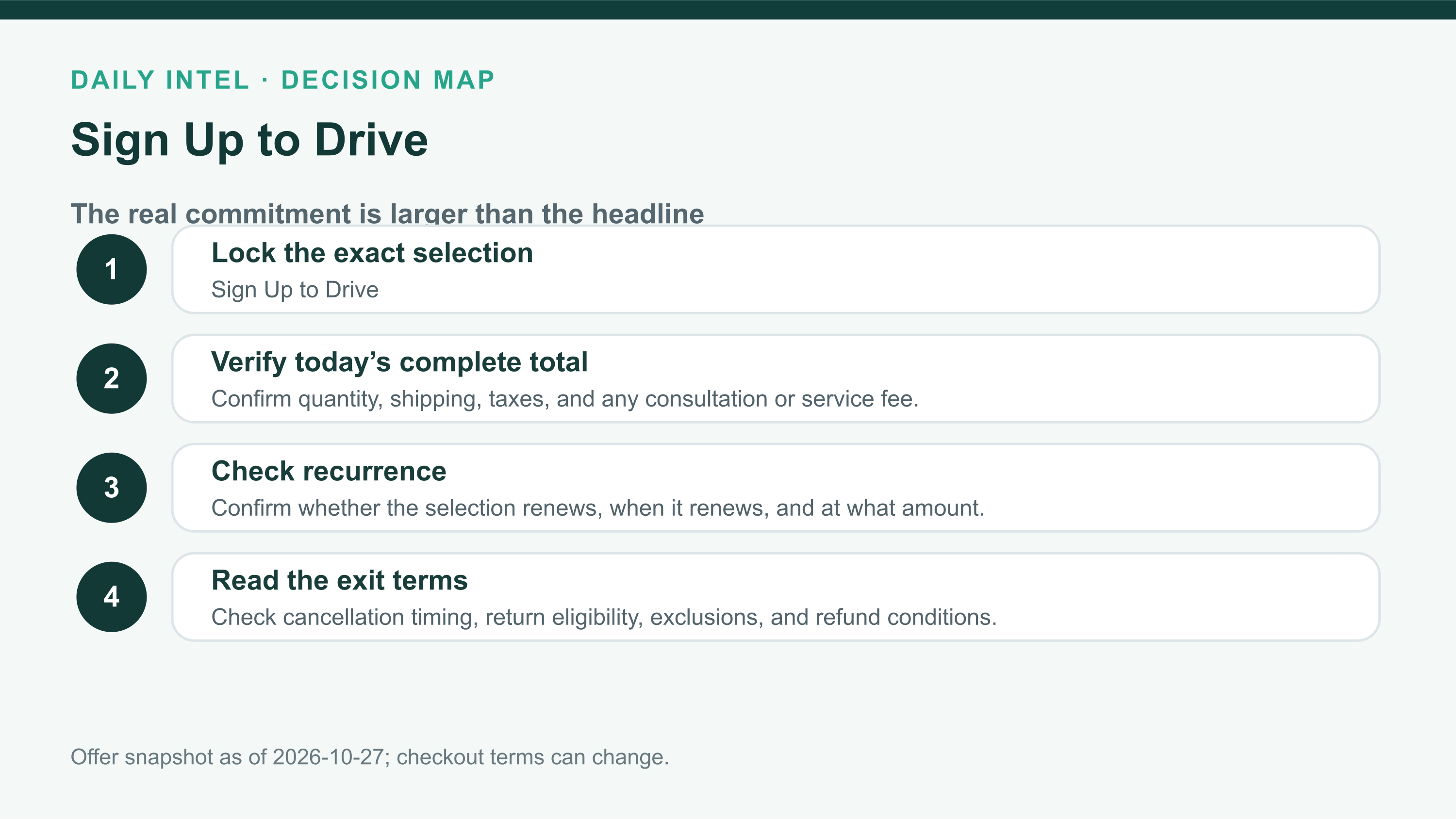Select the step 3 number circle
1456x819 pixels.
(x=111, y=488)
